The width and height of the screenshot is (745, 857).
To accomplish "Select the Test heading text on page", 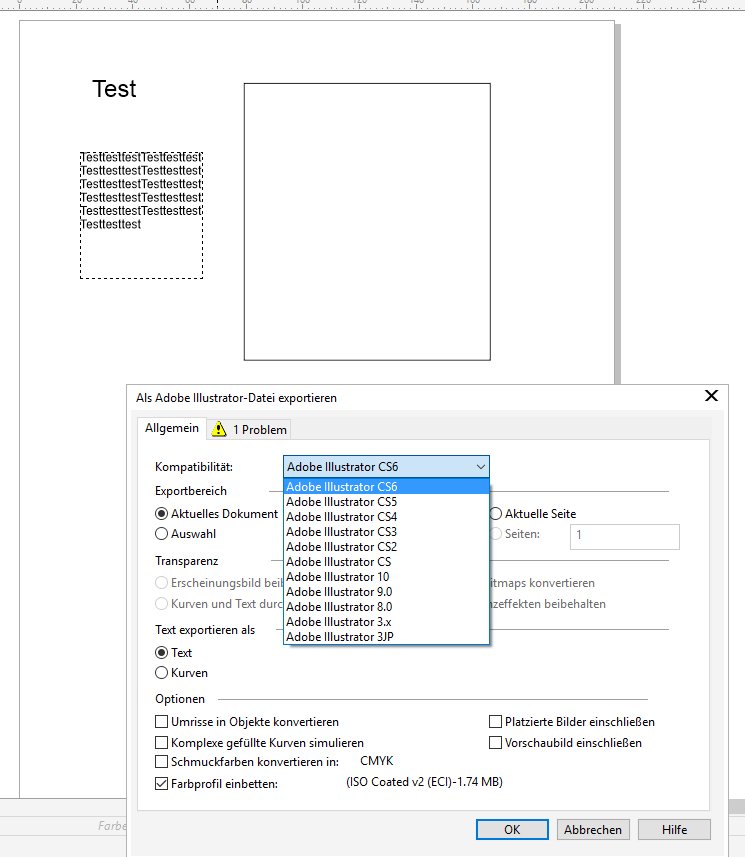I will (x=114, y=89).
